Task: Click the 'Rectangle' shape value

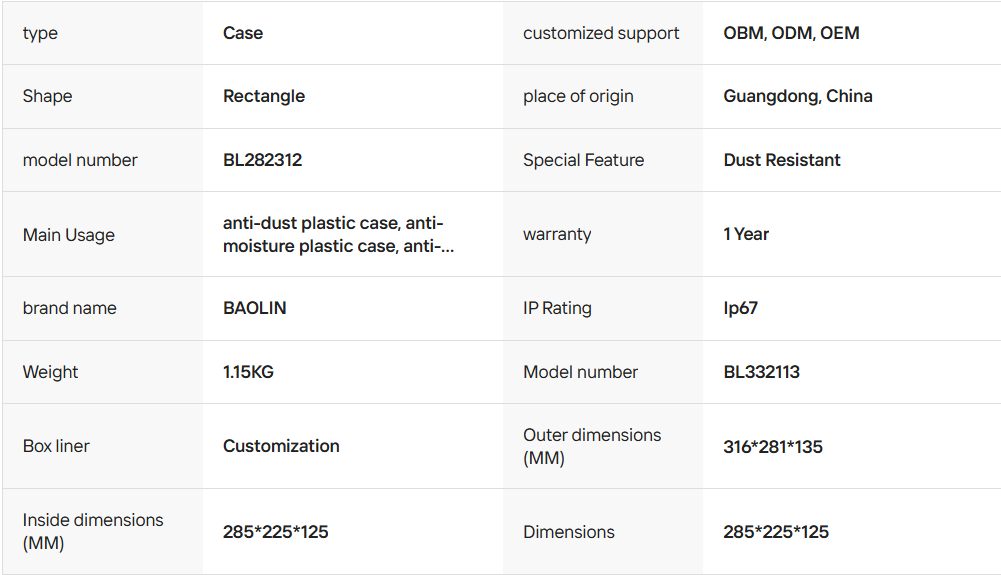Action: point(264,96)
